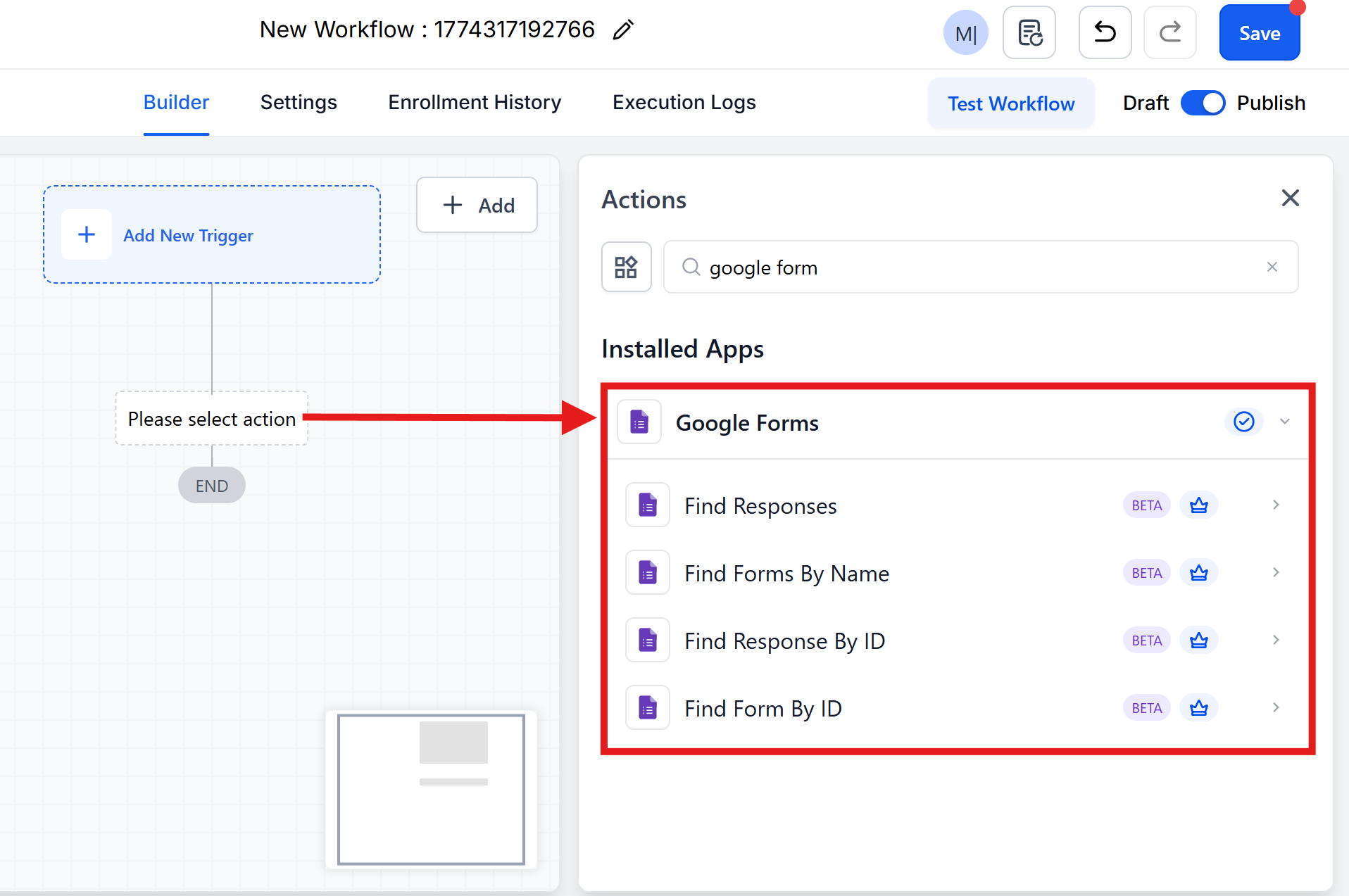Open the Settings tab
This screenshot has height=896, width=1349.
[x=299, y=103]
